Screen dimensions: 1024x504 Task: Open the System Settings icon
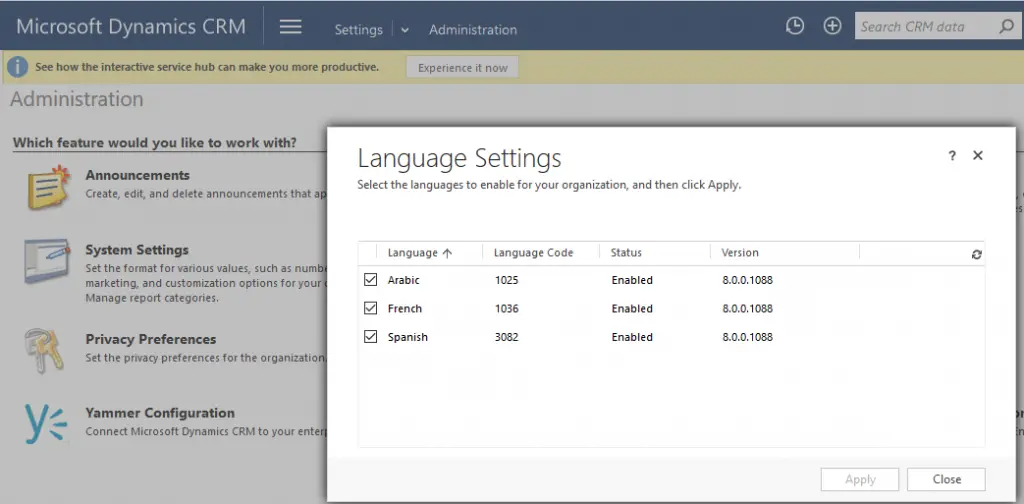click(x=47, y=260)
